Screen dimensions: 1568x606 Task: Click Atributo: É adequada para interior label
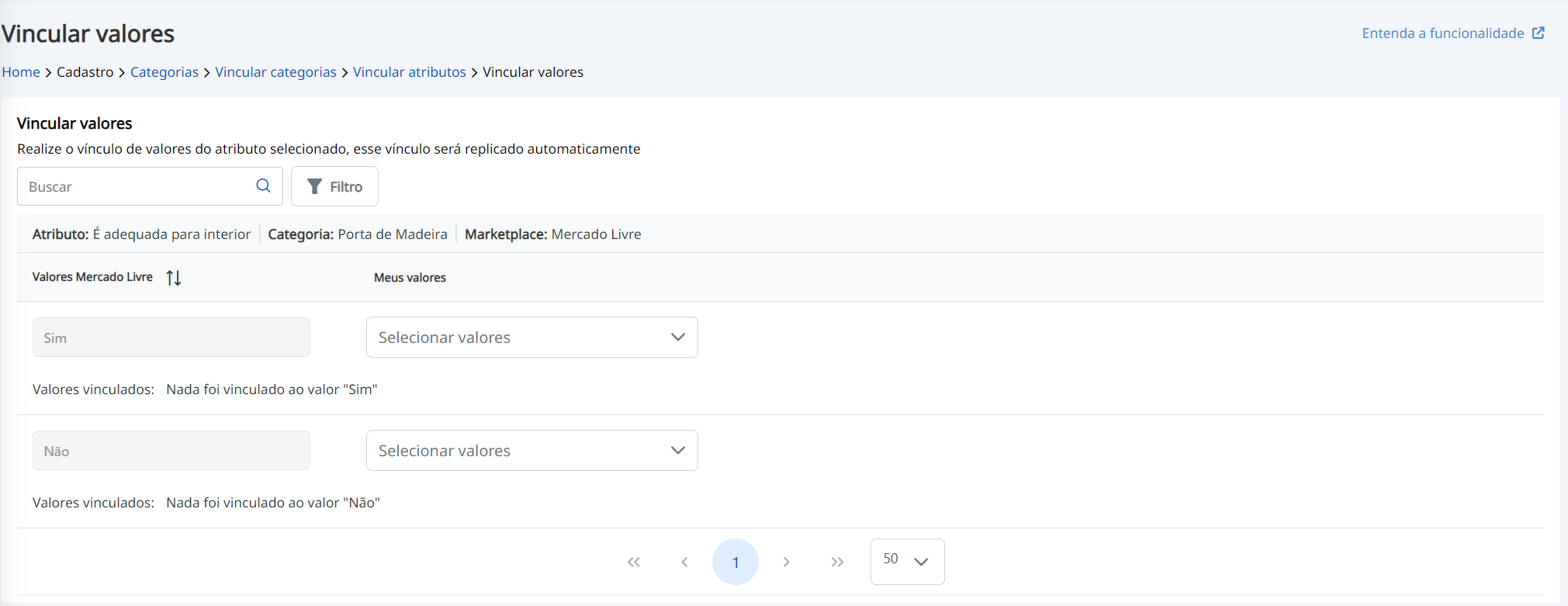(141, 234)
